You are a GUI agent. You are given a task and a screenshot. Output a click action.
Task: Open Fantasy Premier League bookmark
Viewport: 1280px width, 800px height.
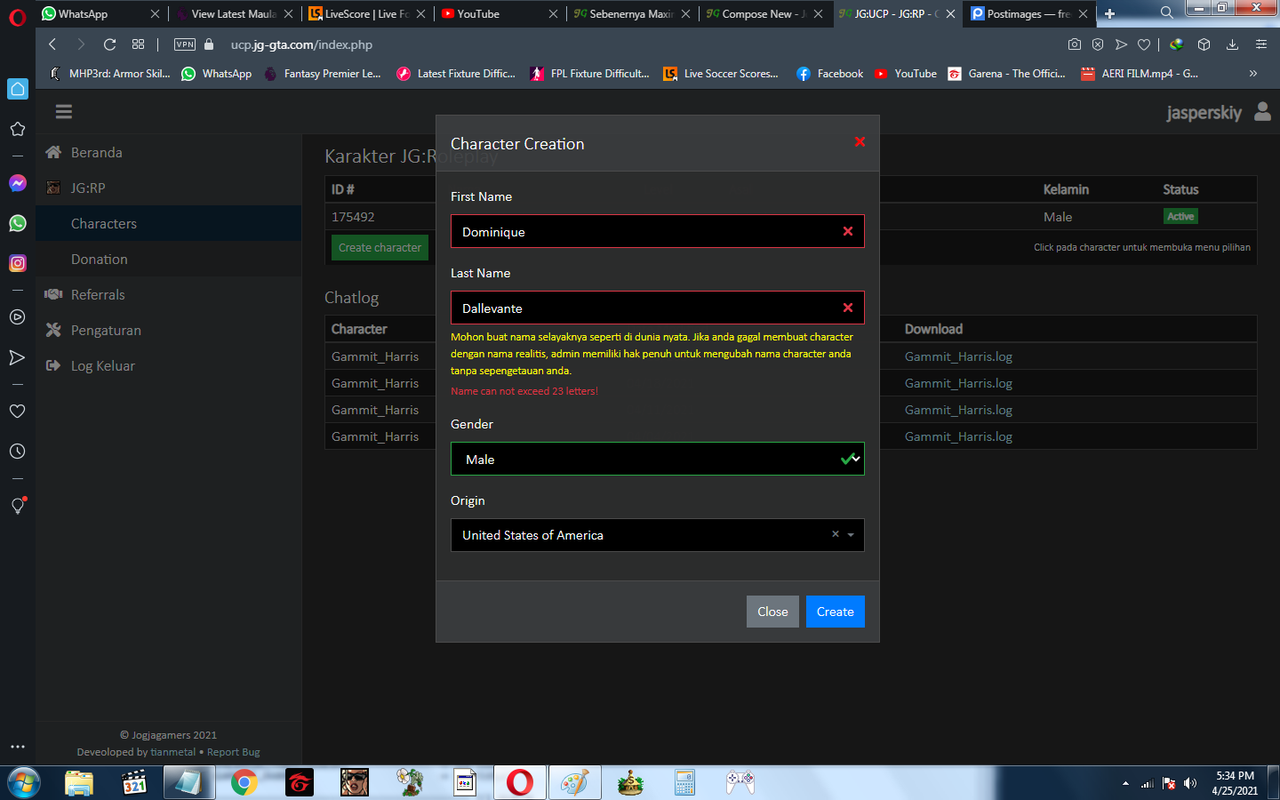pyautogui.click(x=322, y=73)
